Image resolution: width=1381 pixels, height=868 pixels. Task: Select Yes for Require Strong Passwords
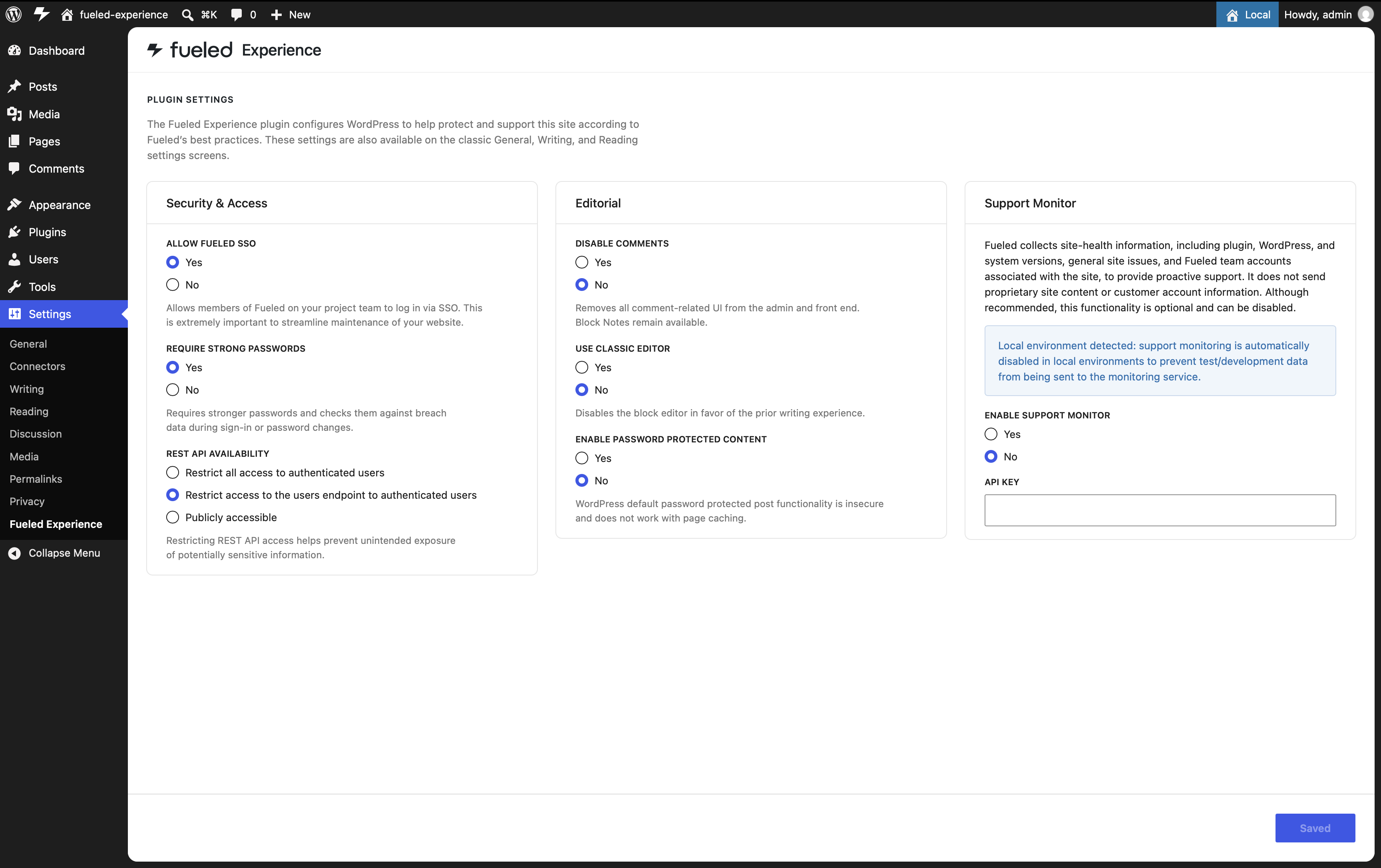coord(173,367)
